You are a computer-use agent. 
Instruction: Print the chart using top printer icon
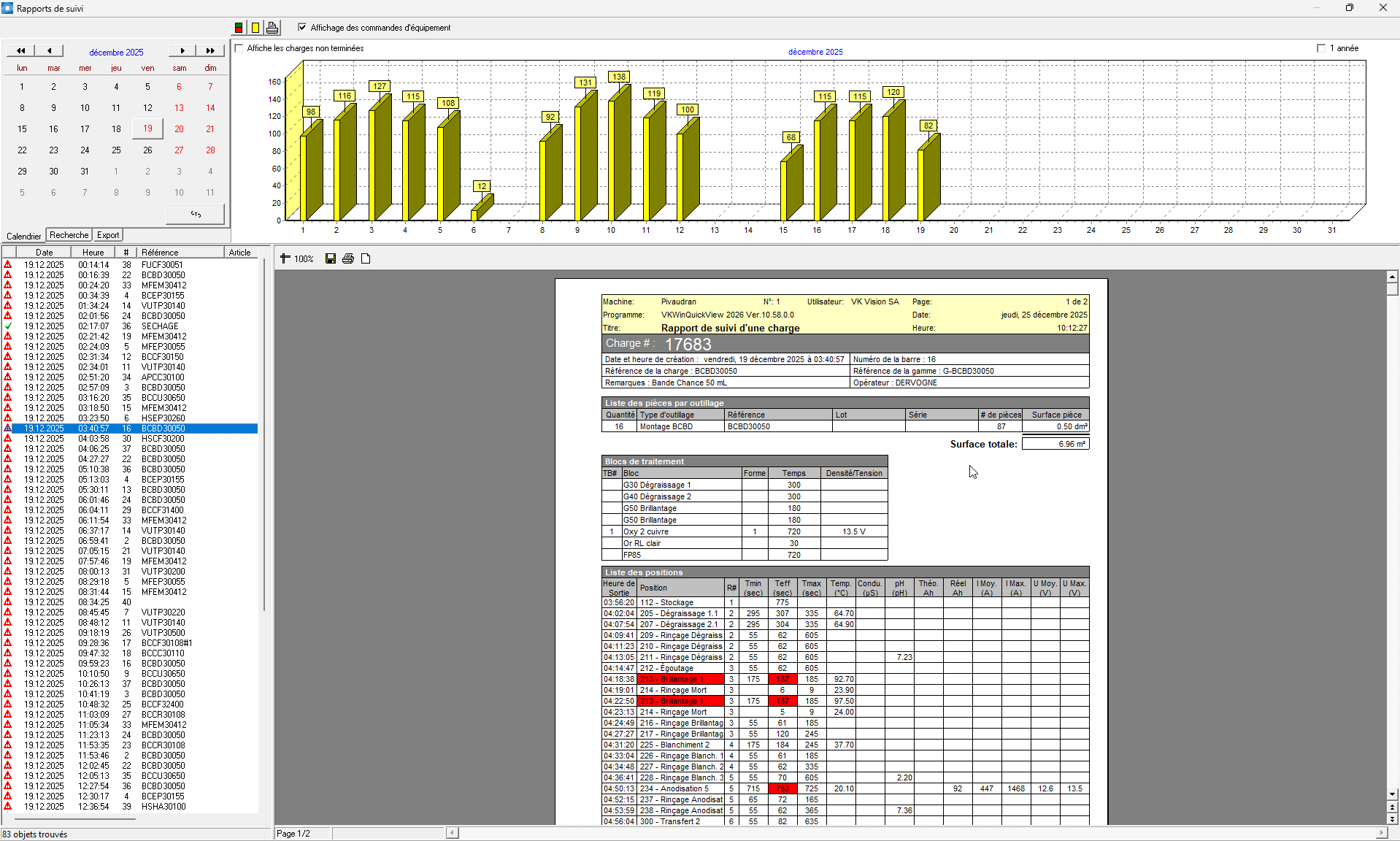[272, 28]
